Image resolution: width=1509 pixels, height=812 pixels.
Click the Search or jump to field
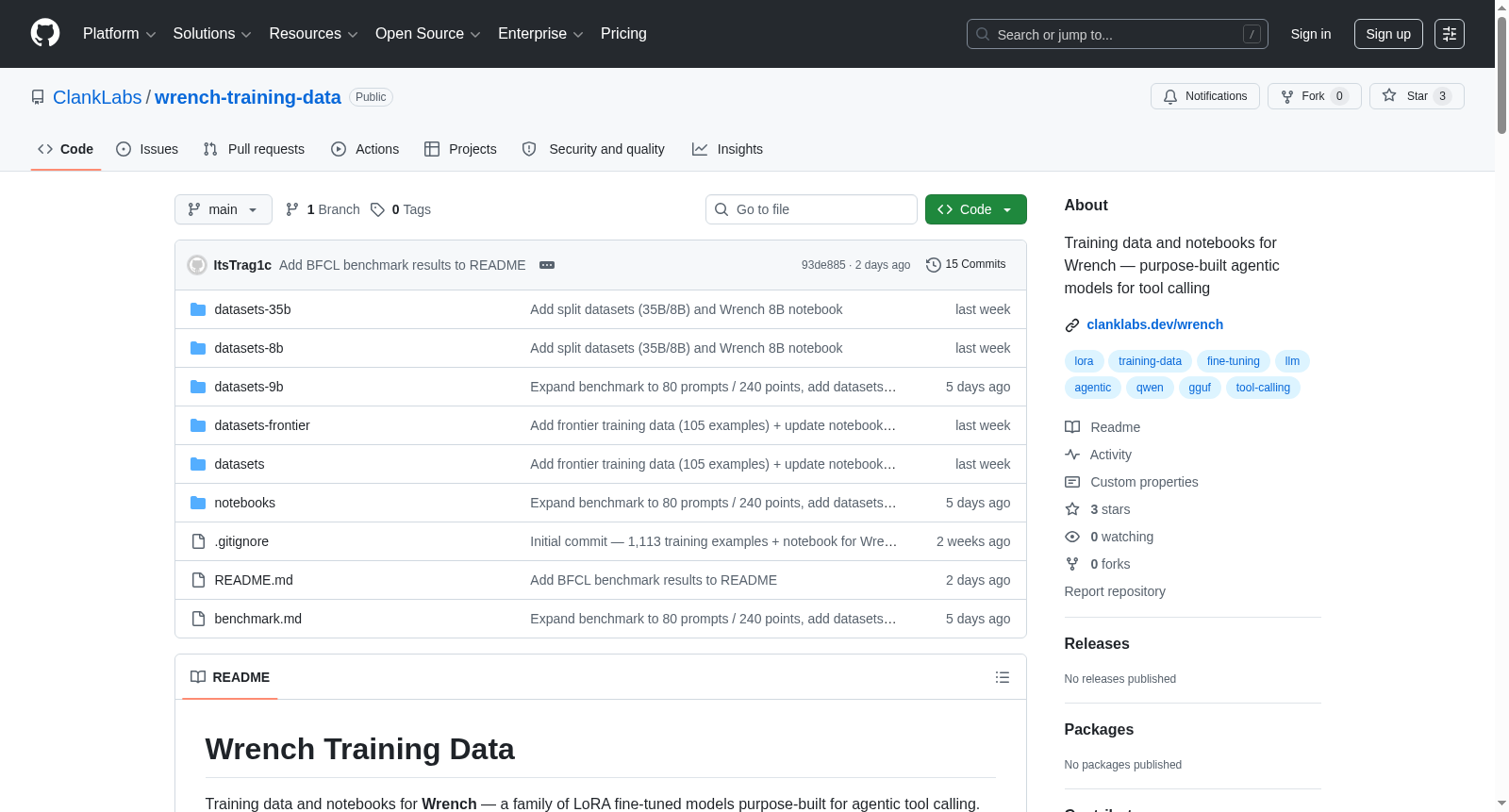[x=1118, y=34]
